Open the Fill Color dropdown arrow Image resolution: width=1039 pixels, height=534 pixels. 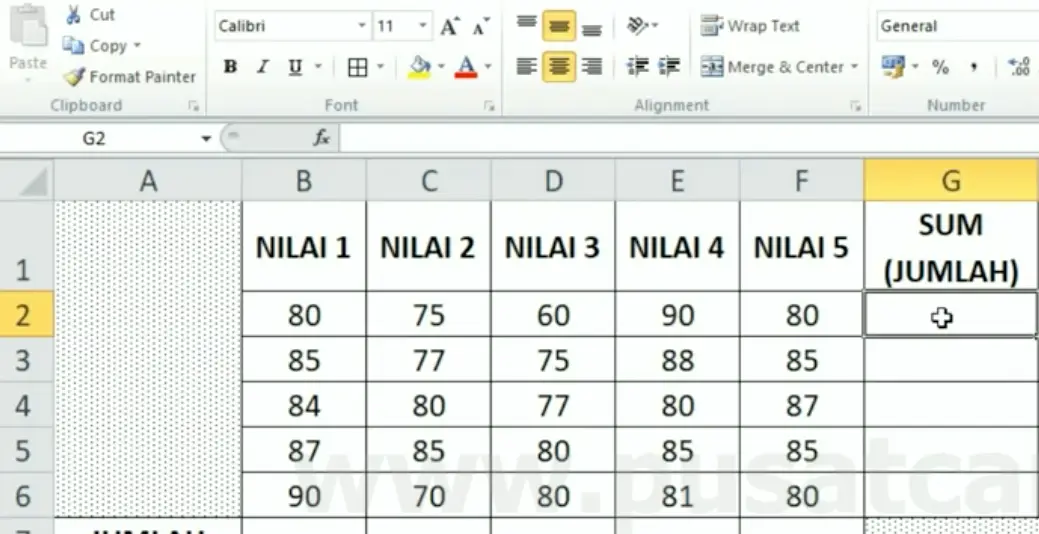click(441, 67)
